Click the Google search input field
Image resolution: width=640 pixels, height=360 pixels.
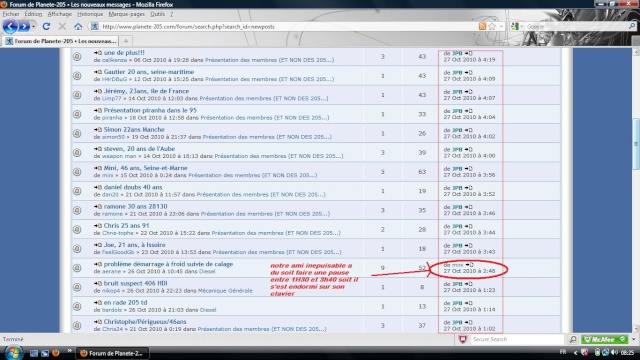coord(576,27)
